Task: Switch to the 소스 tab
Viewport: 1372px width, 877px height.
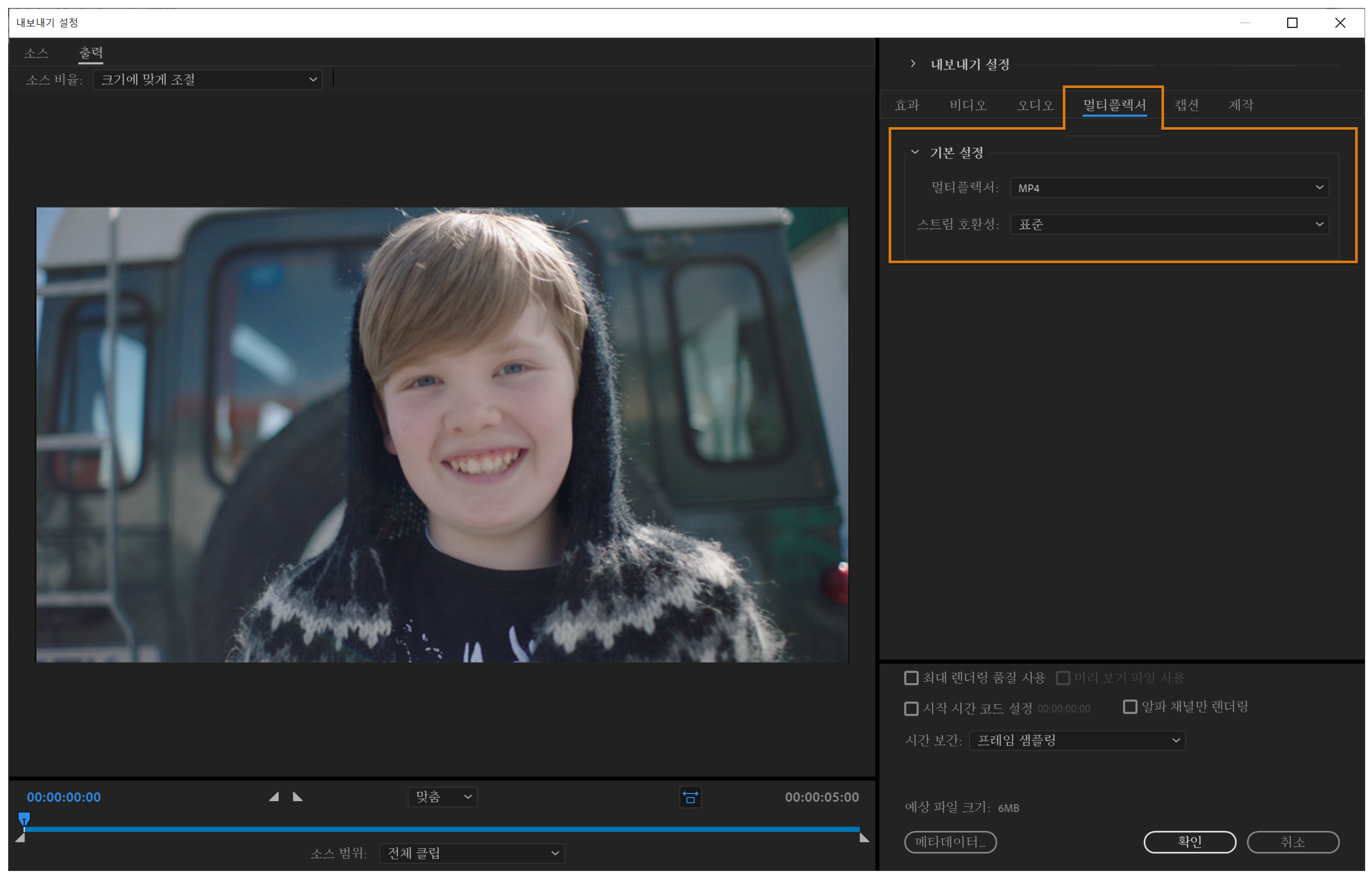Action: [36, 54]
